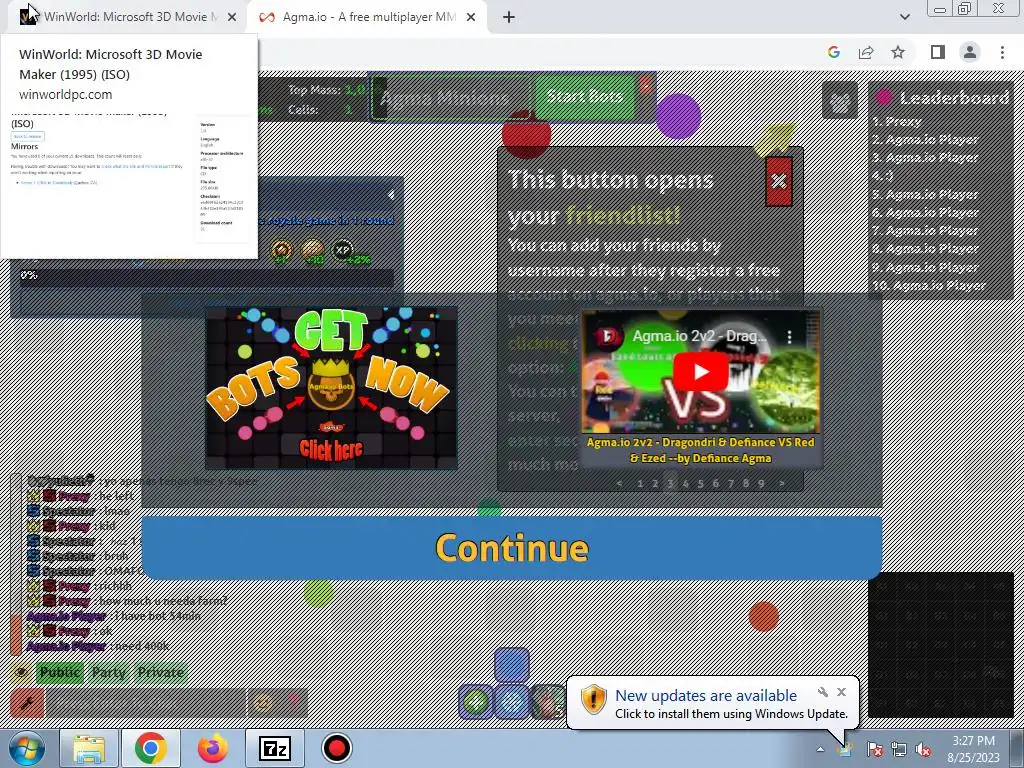This screenshot has width=1024, height=768.
Task: Share this page icon
Action: coord(866,52)
